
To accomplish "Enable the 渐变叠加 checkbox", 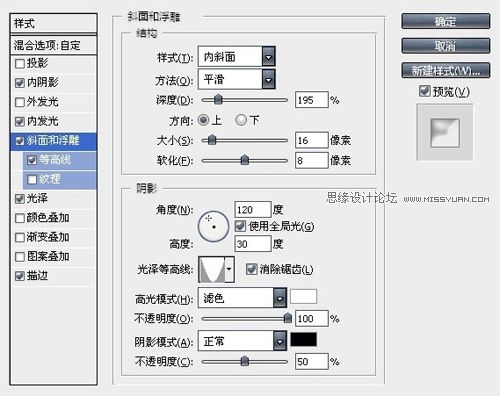I will pyautogui.click(x=20, y=237).
